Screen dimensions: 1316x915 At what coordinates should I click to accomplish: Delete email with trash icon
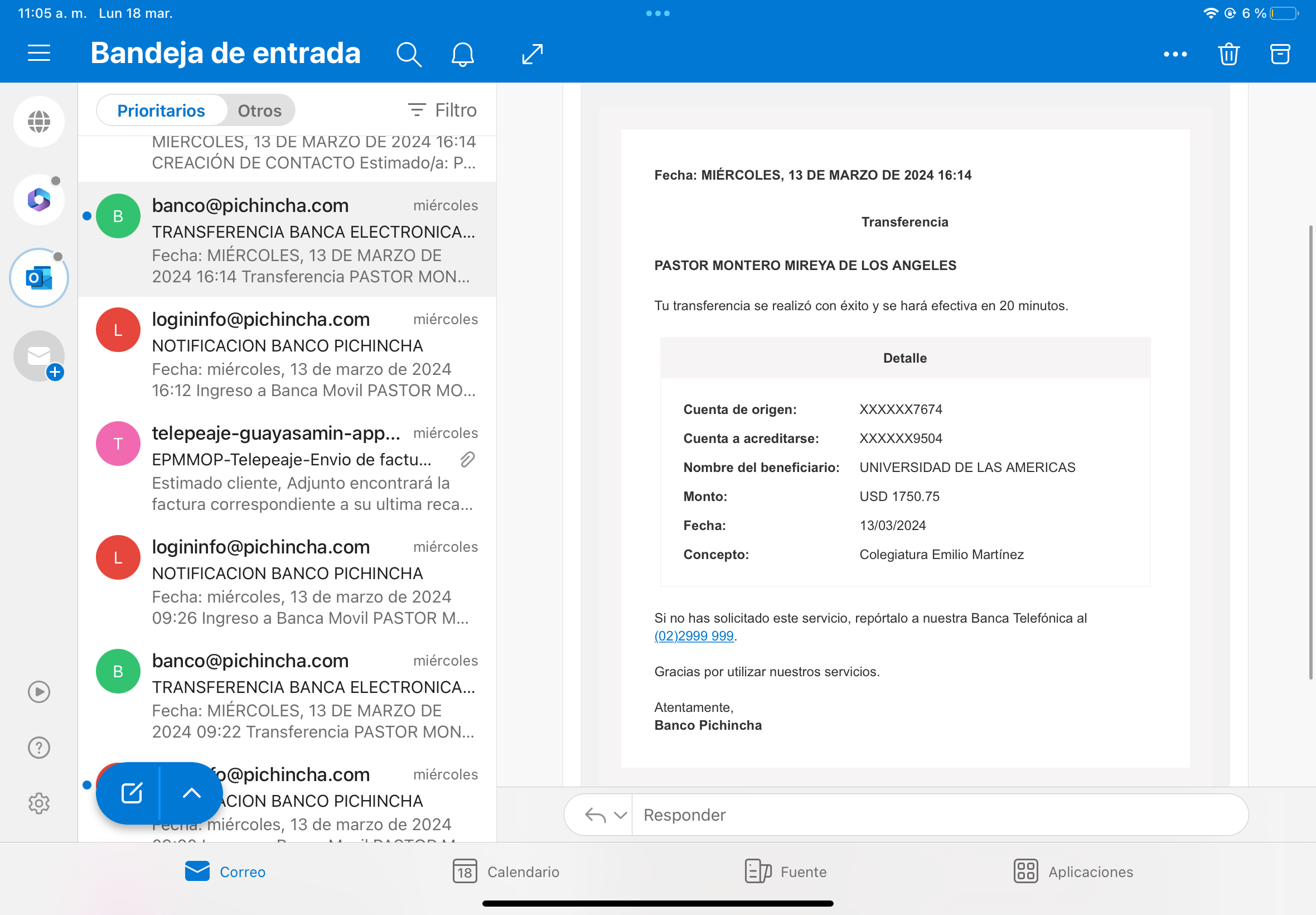point(1228,55)
